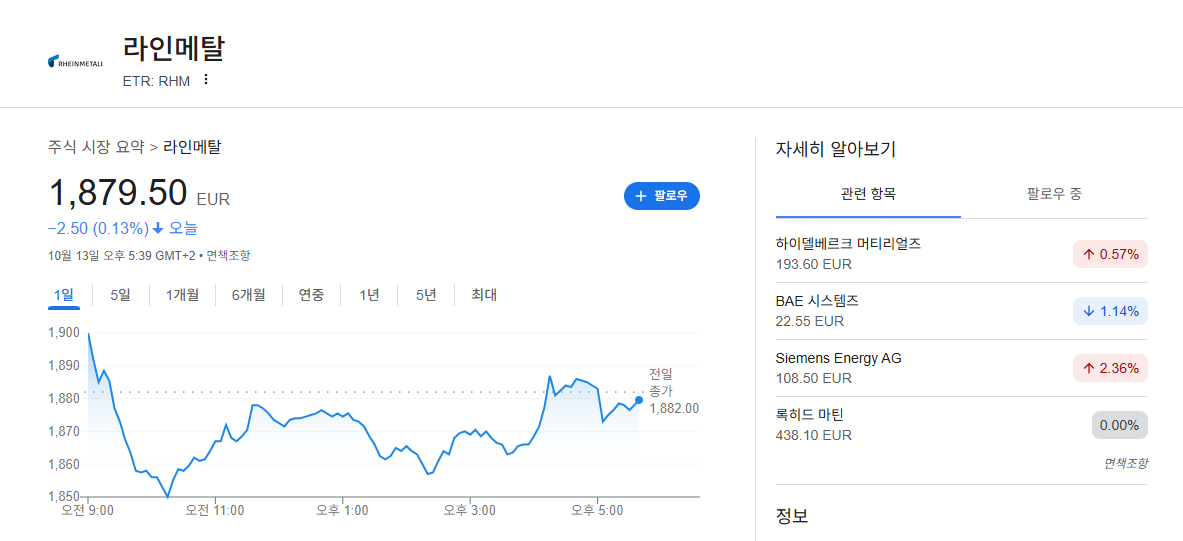
Task: Open the 면책조항 link under the price
Action: tap(229, 255)
